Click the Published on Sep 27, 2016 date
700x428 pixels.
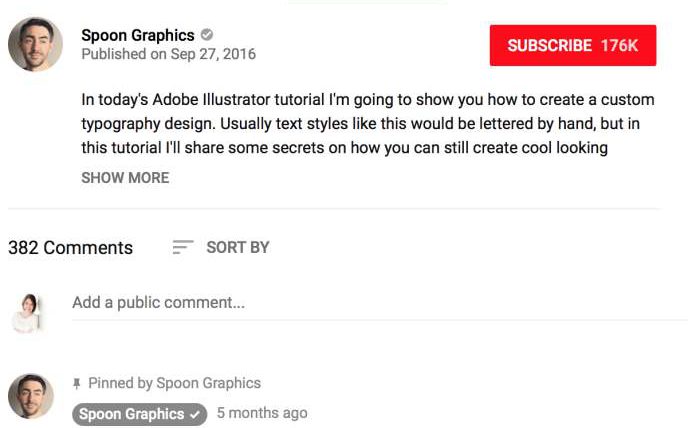pyautogui.click(x=168, y=54)
